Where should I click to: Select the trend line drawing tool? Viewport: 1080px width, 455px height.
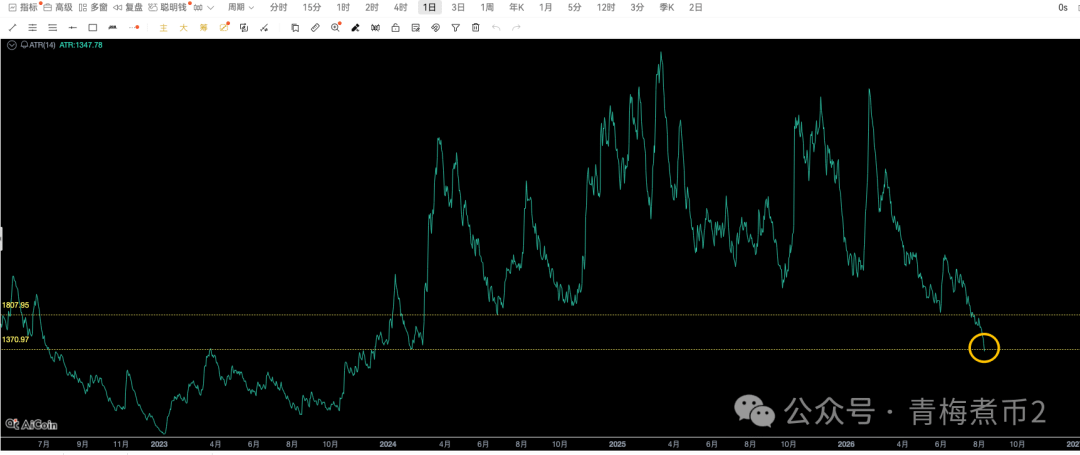coord(12,28)
